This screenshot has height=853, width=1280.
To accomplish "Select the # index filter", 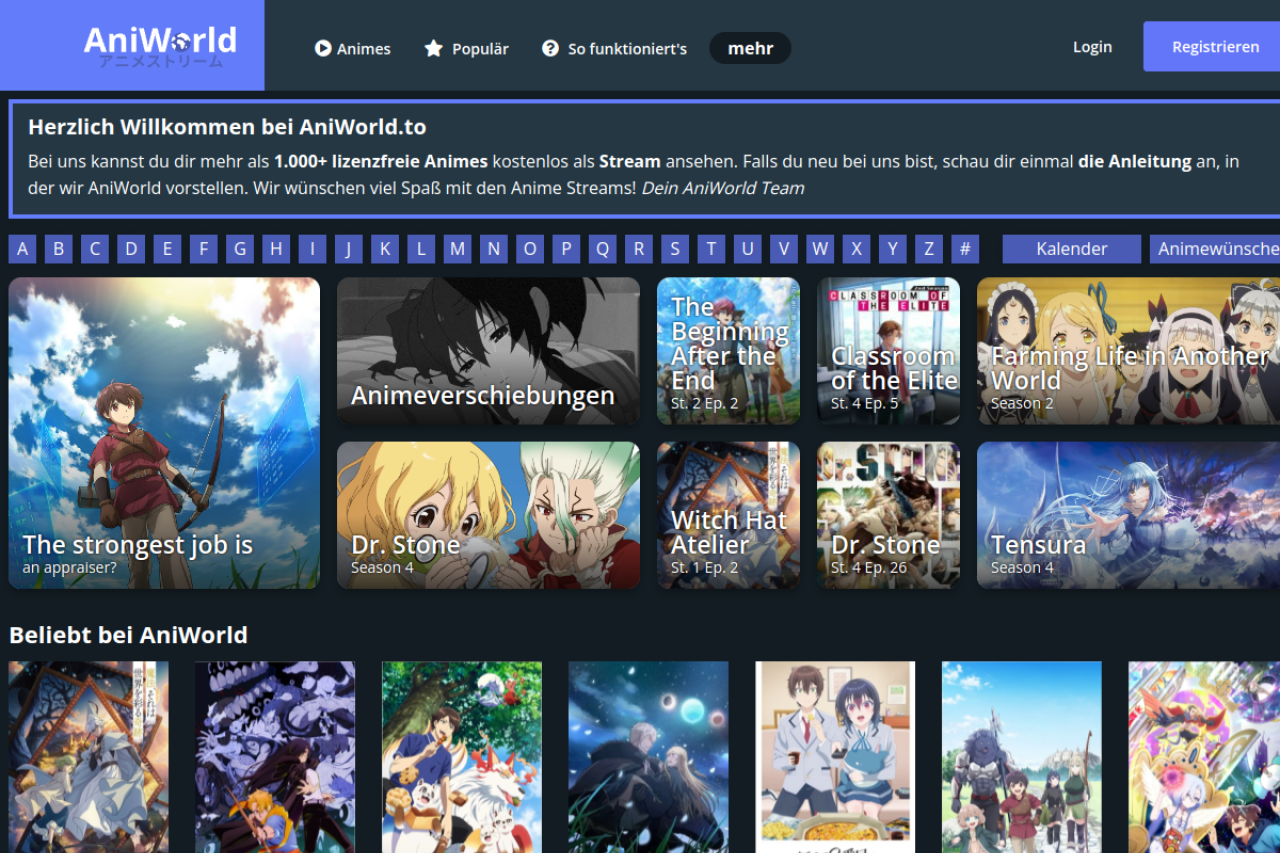I will [x=965, y=249].
